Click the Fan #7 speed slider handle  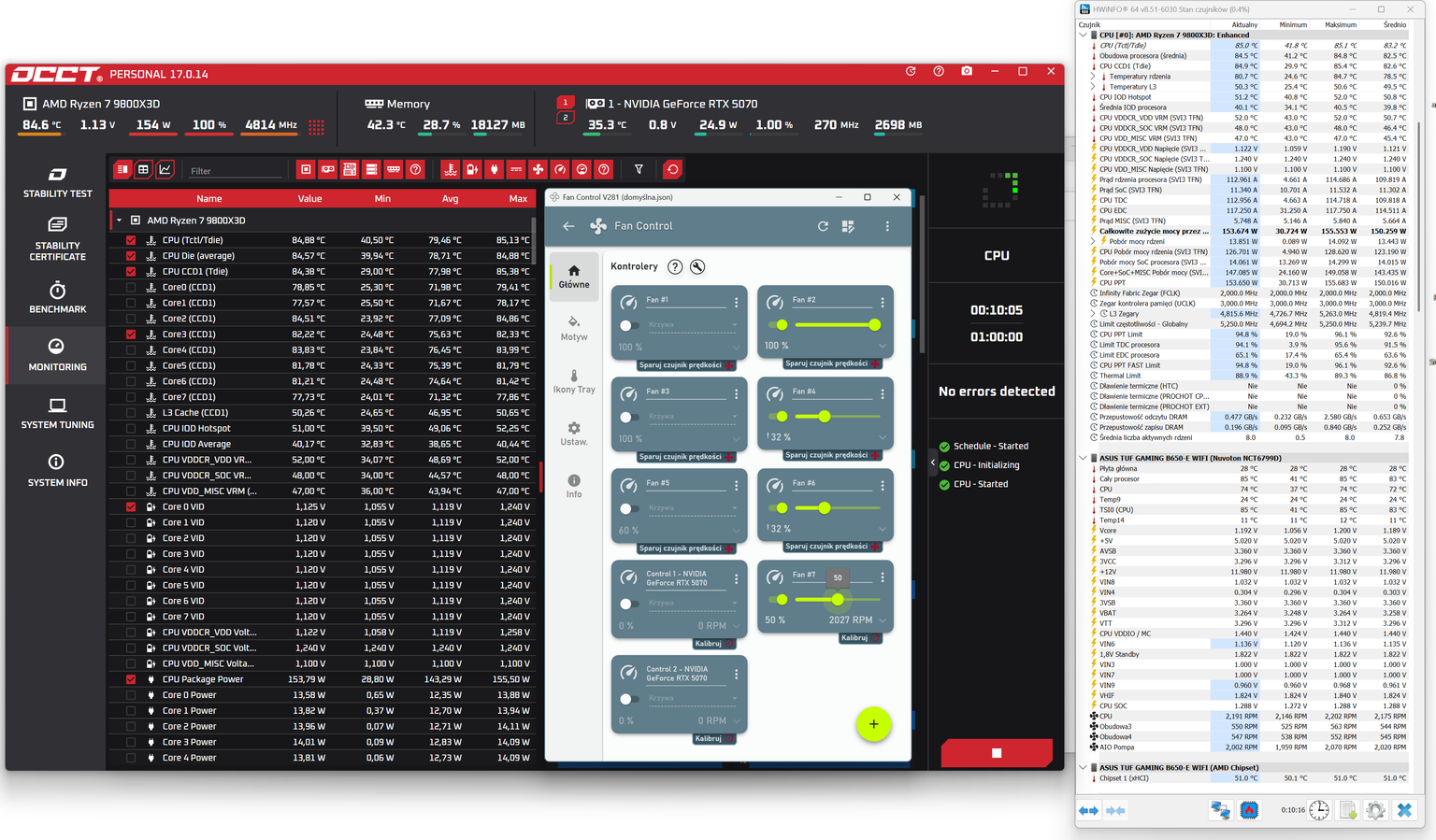(x=838, y=600)
